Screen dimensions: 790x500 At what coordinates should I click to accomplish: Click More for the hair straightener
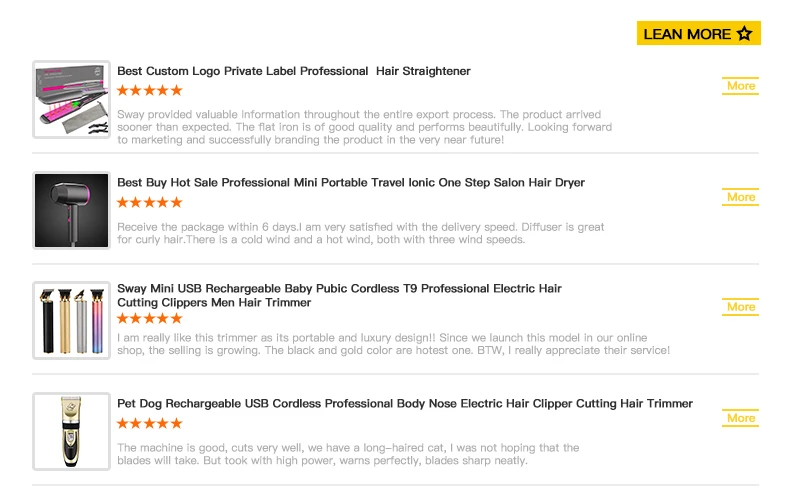click(741, 86)
